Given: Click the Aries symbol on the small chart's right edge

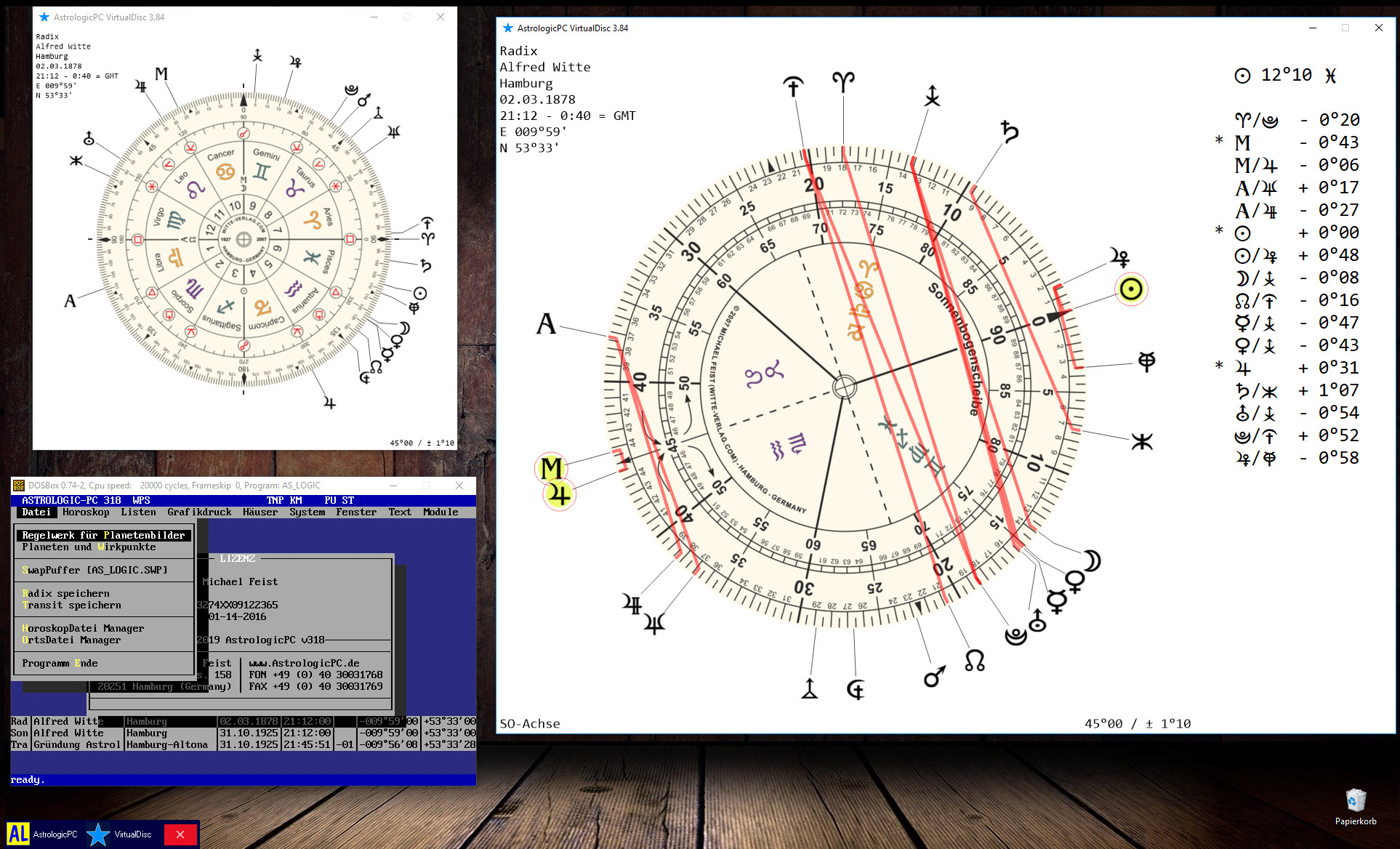Looking at the screenshot, I should click(427, 238).
